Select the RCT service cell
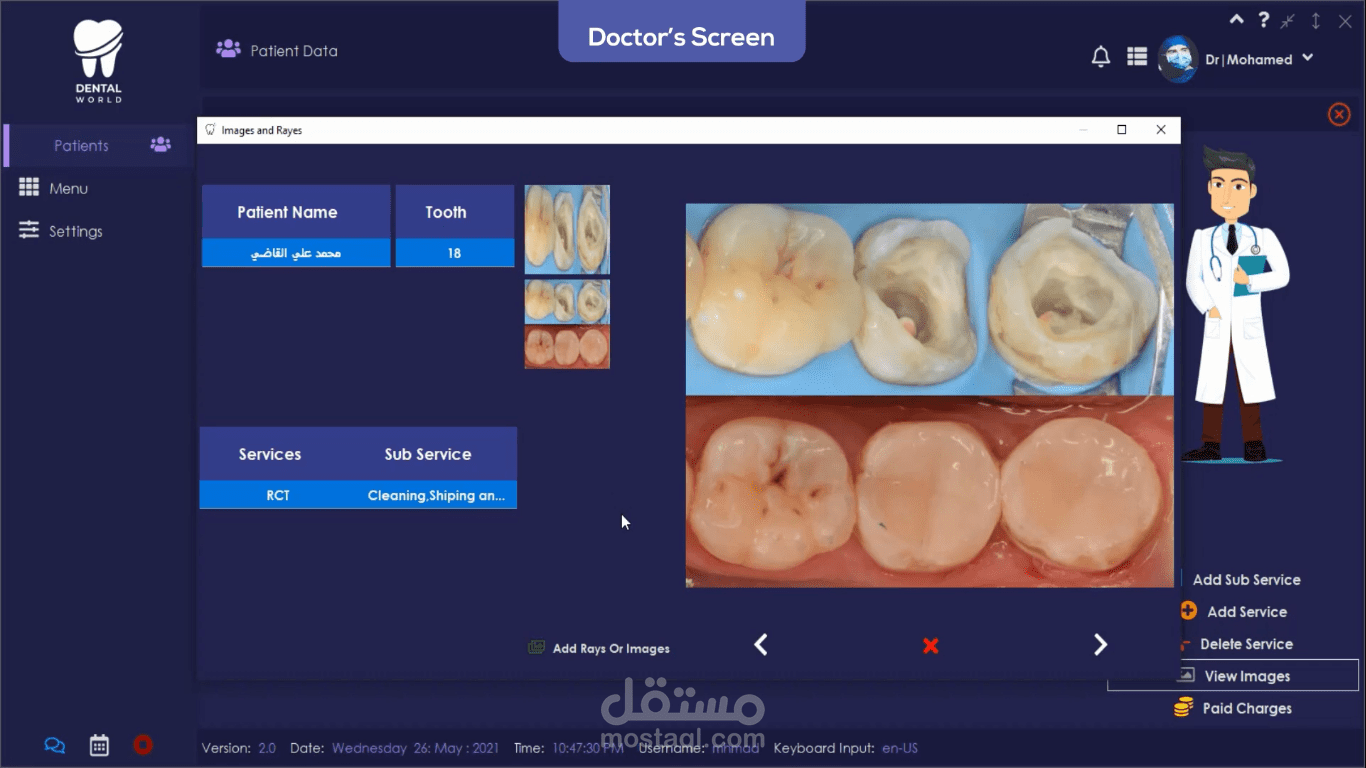The width and height of the screenshot is (1366, 768). coord(278,495)
